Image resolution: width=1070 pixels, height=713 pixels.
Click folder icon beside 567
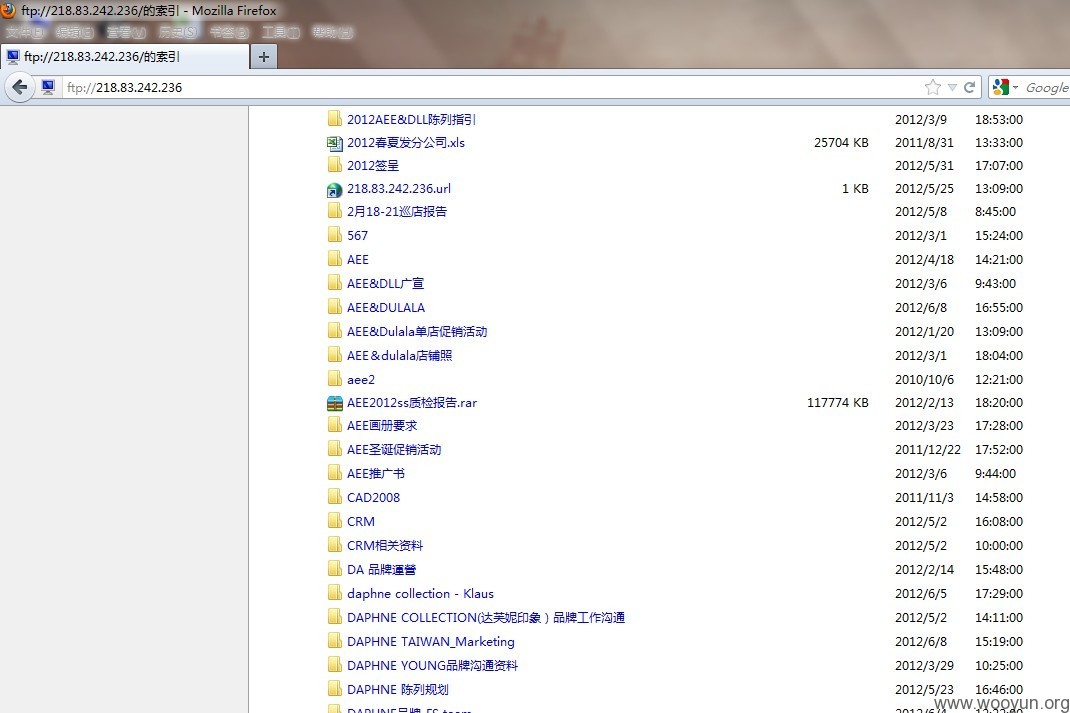(334, 235)
